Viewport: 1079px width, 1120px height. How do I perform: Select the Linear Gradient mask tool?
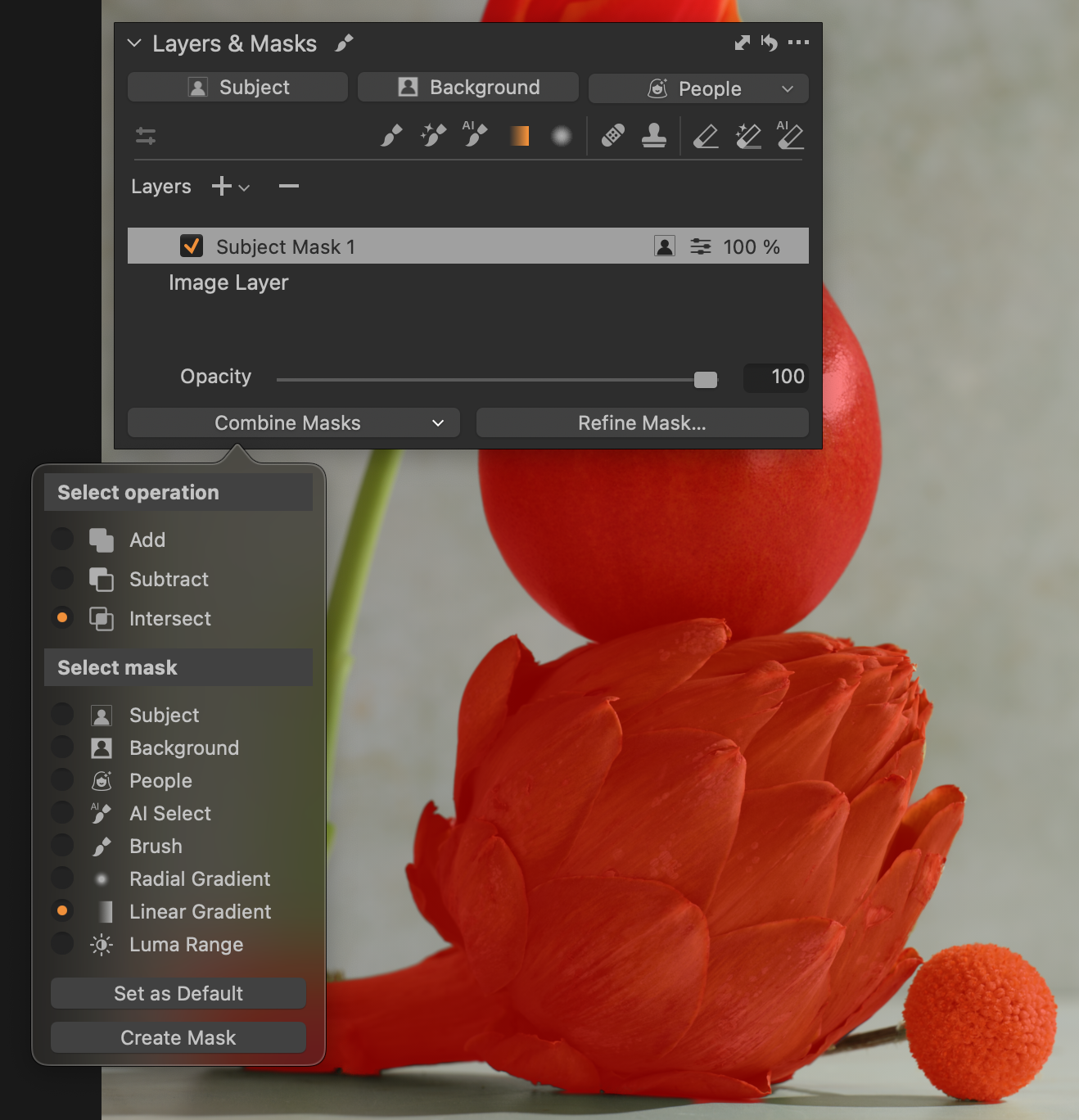pos(519,136)
